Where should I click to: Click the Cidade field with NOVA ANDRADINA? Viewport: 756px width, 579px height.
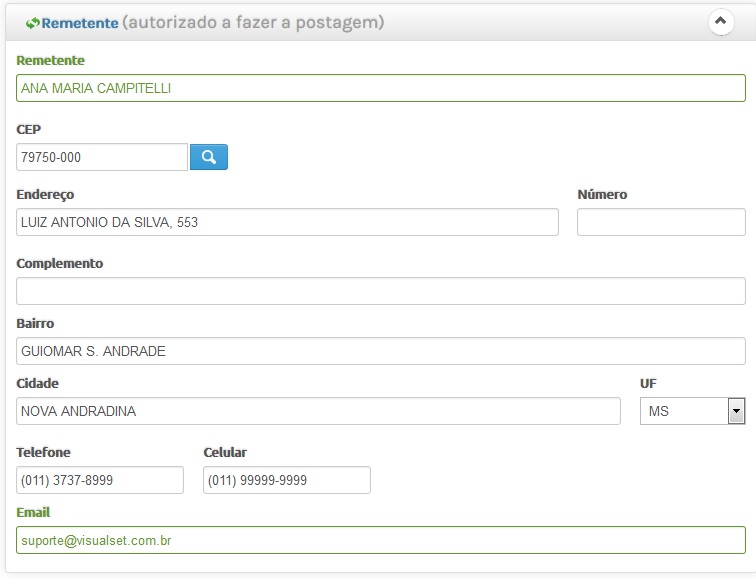[318, 411]
